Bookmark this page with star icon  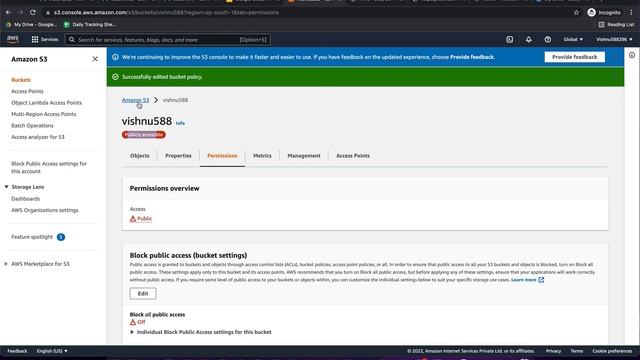[x=576, y=12]
